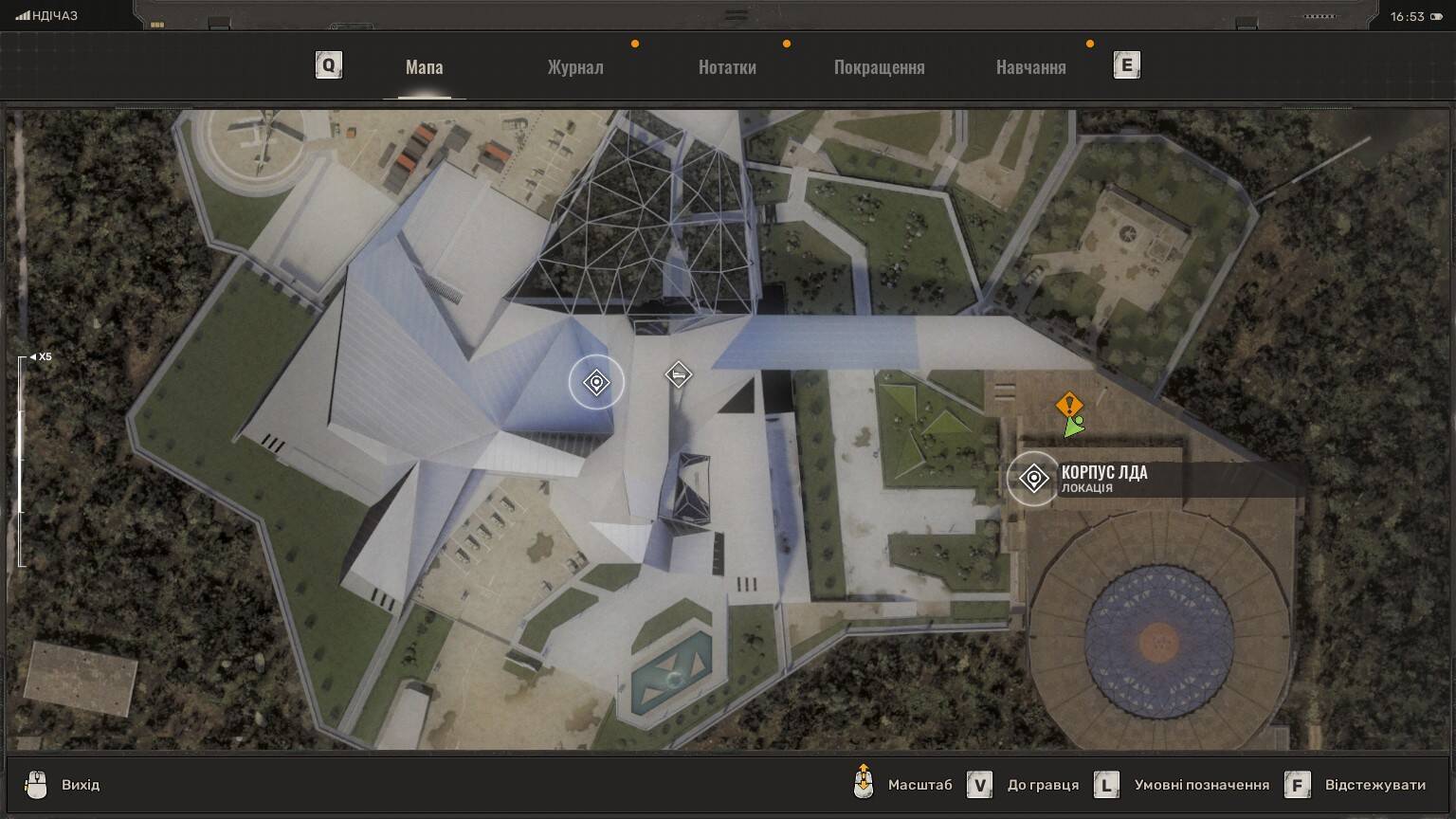Click the F key icon
Viewport: 1456px width, 819px height.
tap(1298, 785)
